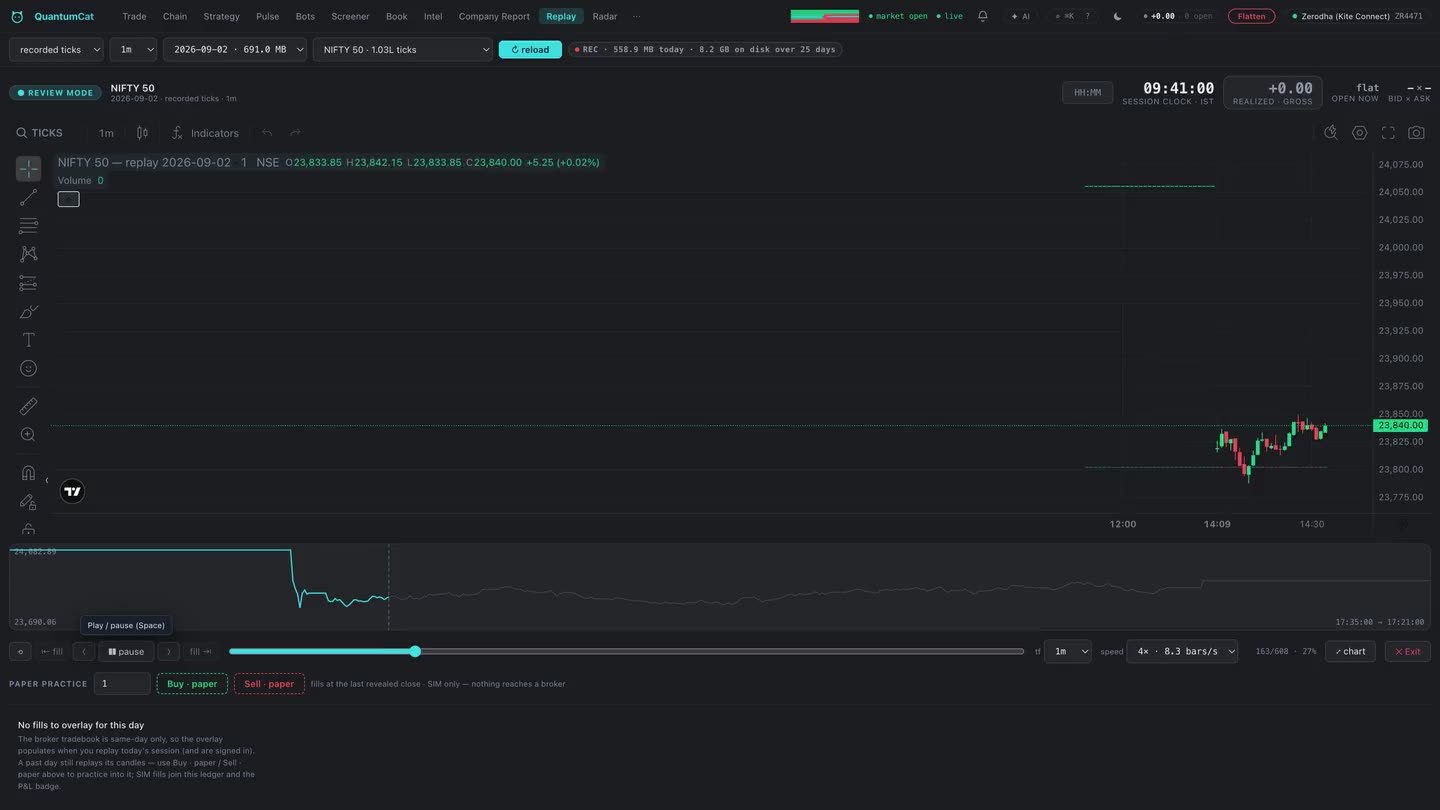Focus the HH:MM jump time field

[x=1087, y=93]
